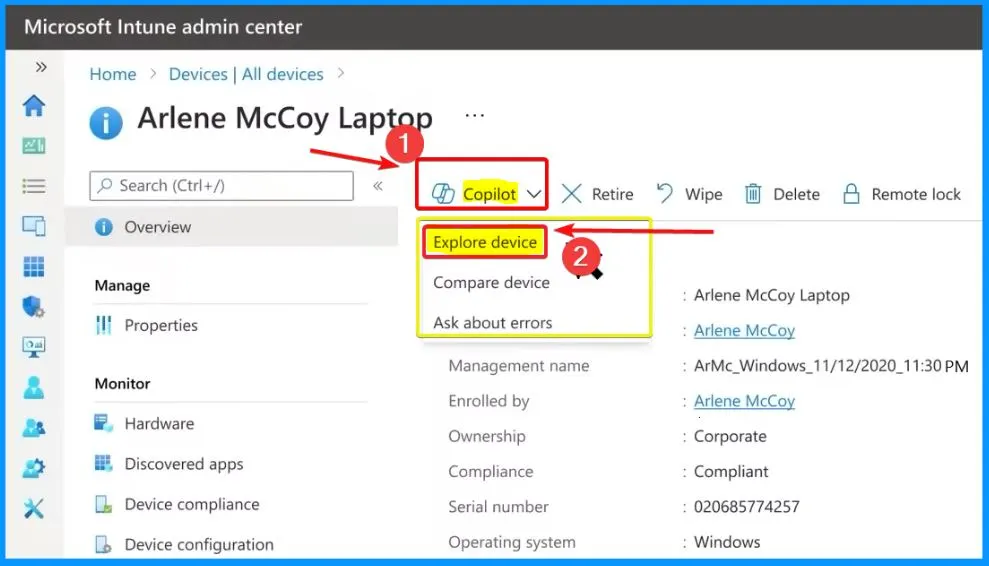Open Troubleshooting tools icon in sidebar
The width and height of the screenshot is (989, 566).
tap(34, 508)
